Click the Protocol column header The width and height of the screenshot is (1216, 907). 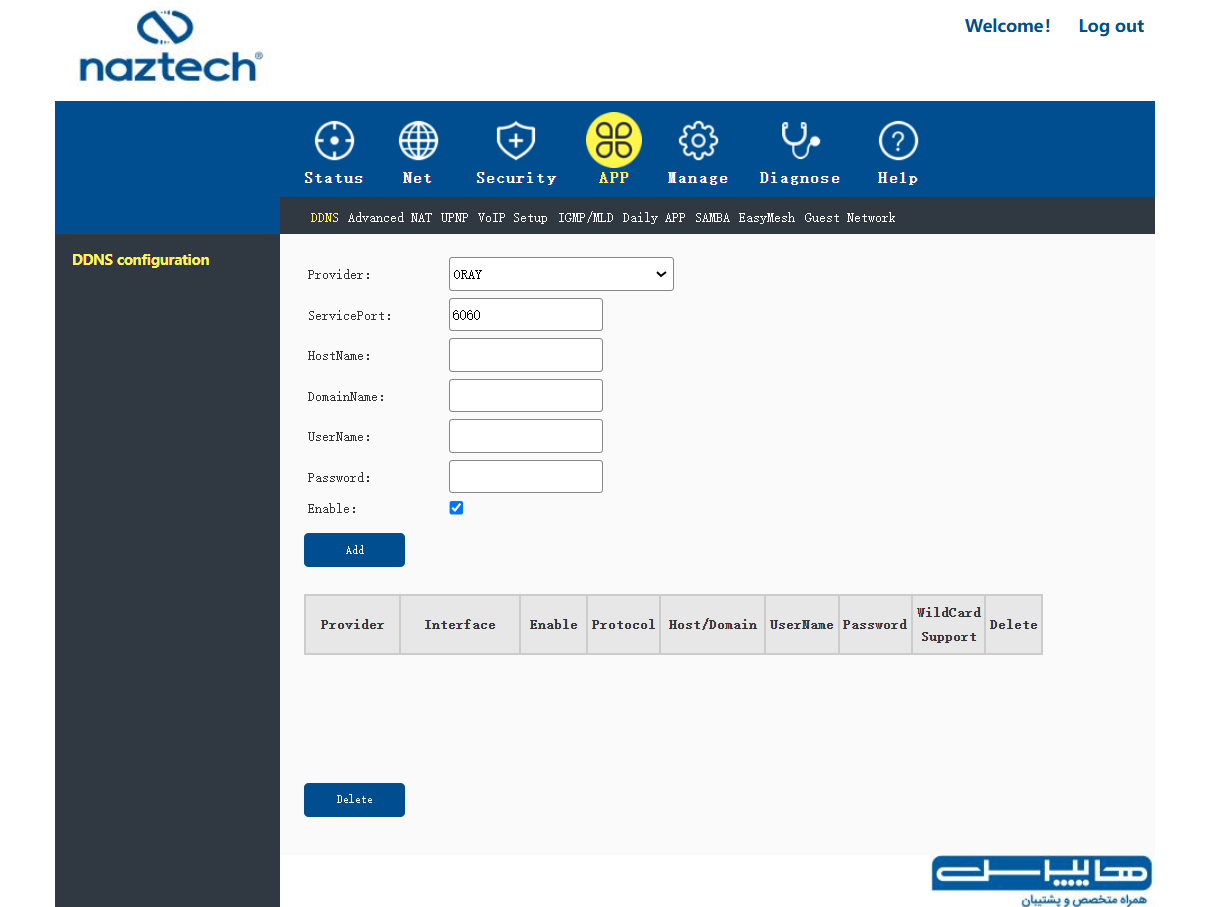623,625
